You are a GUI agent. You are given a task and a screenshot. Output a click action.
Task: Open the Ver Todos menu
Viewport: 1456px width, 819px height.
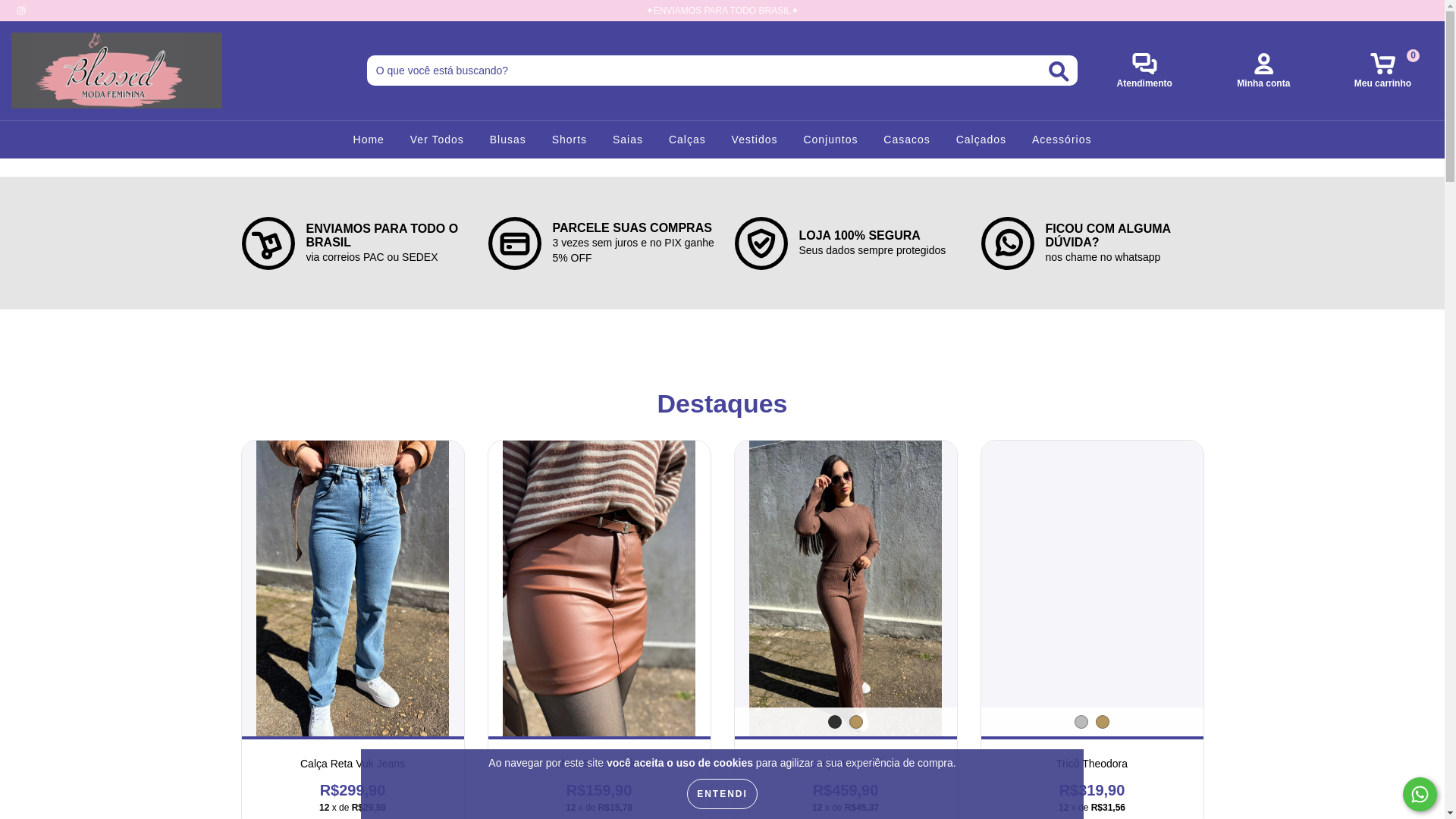pos(437,140)
